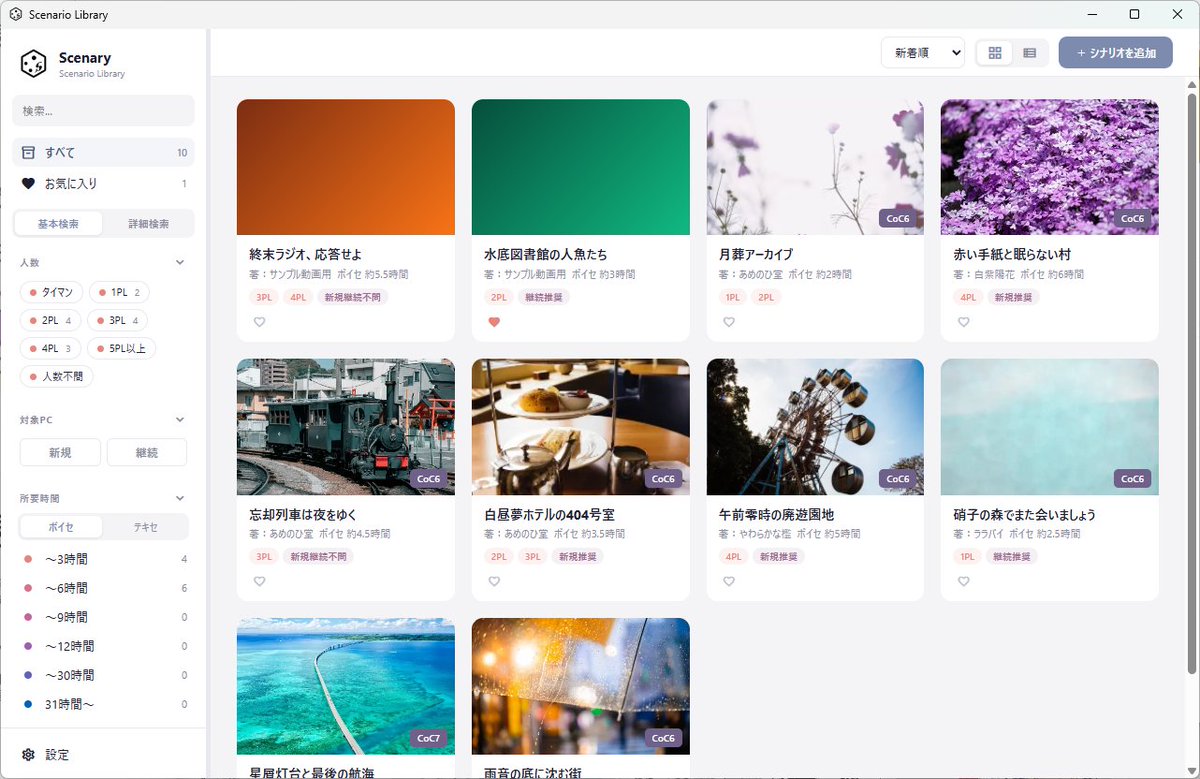Show all scenarios via すべて

(x=103, y=153)
